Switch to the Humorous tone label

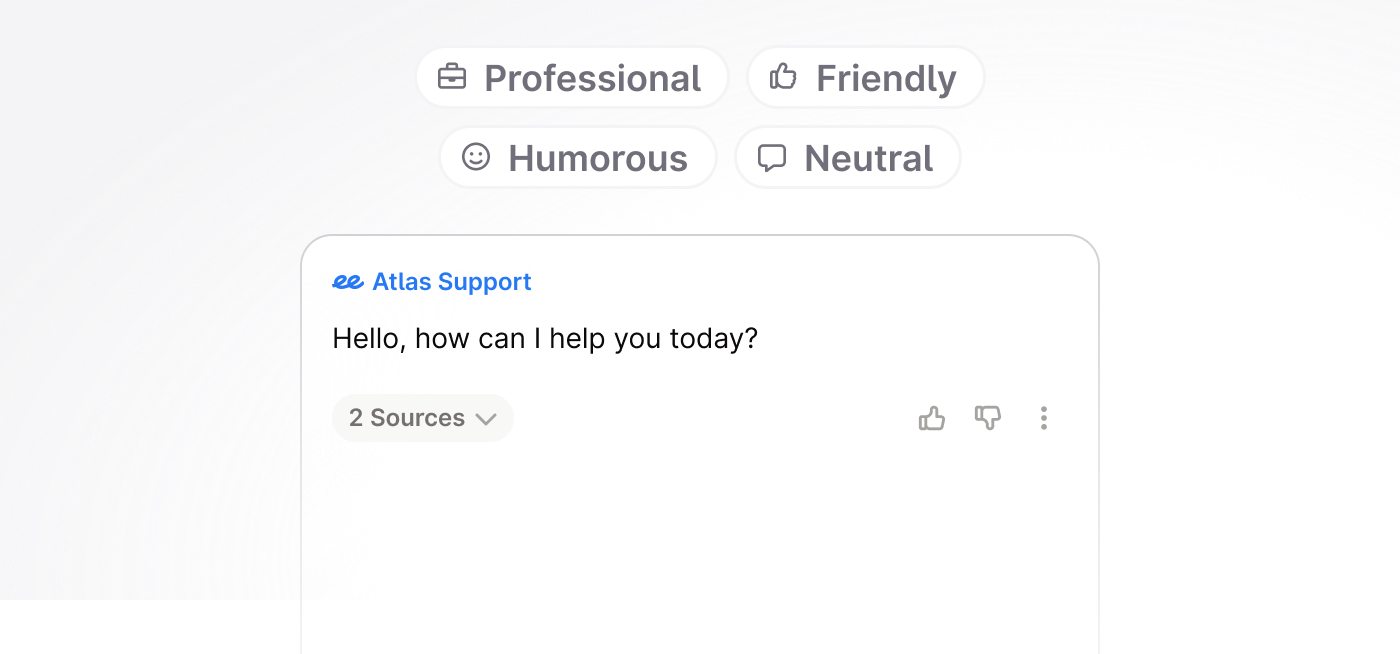(598, 158)
